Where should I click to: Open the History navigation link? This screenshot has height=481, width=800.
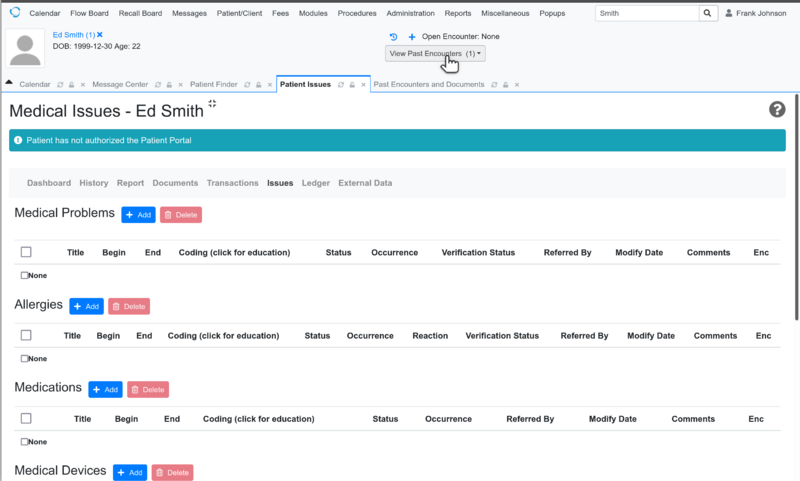click(93, 183)
